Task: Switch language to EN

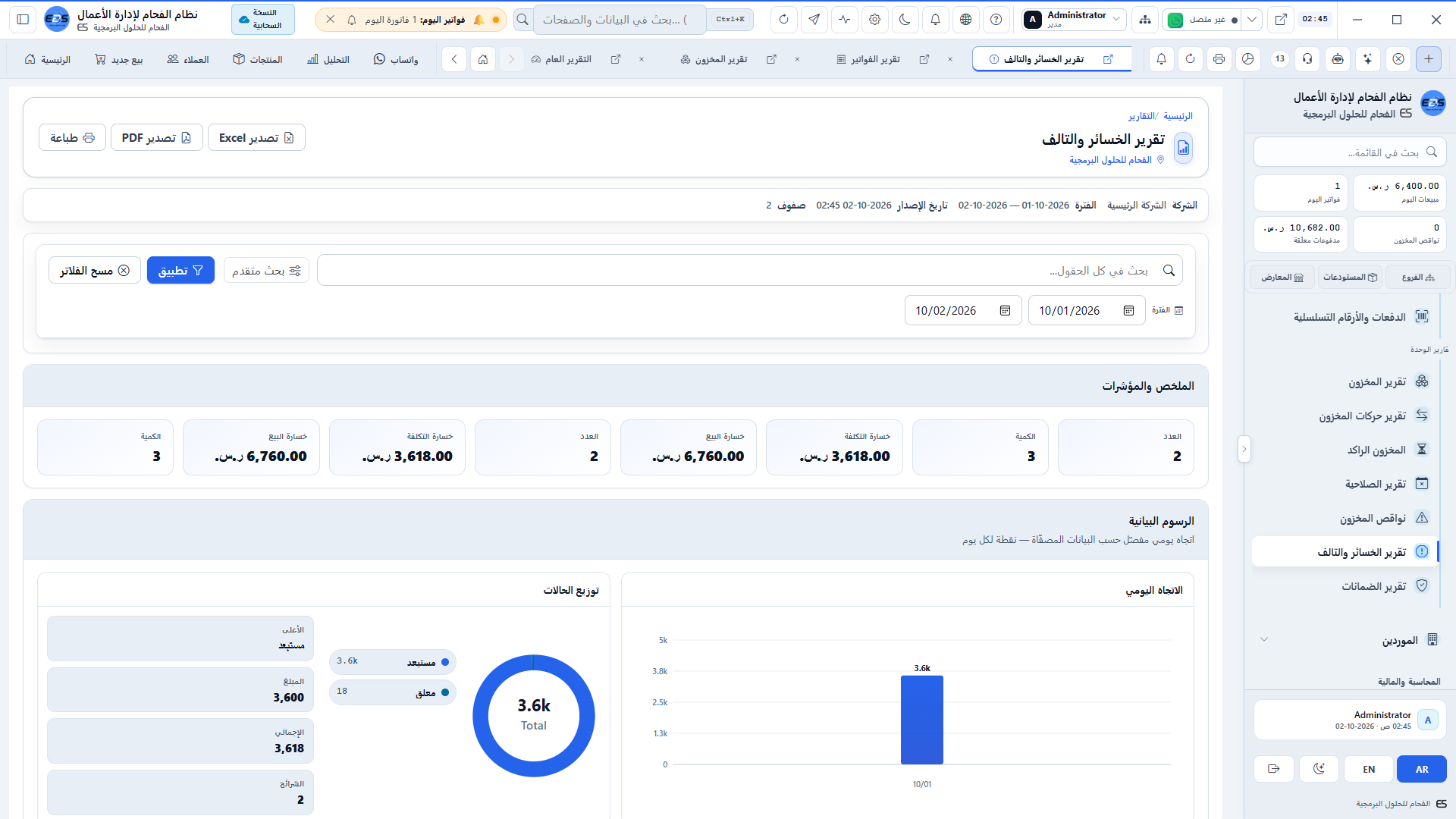Action: tap(1369, 769)
